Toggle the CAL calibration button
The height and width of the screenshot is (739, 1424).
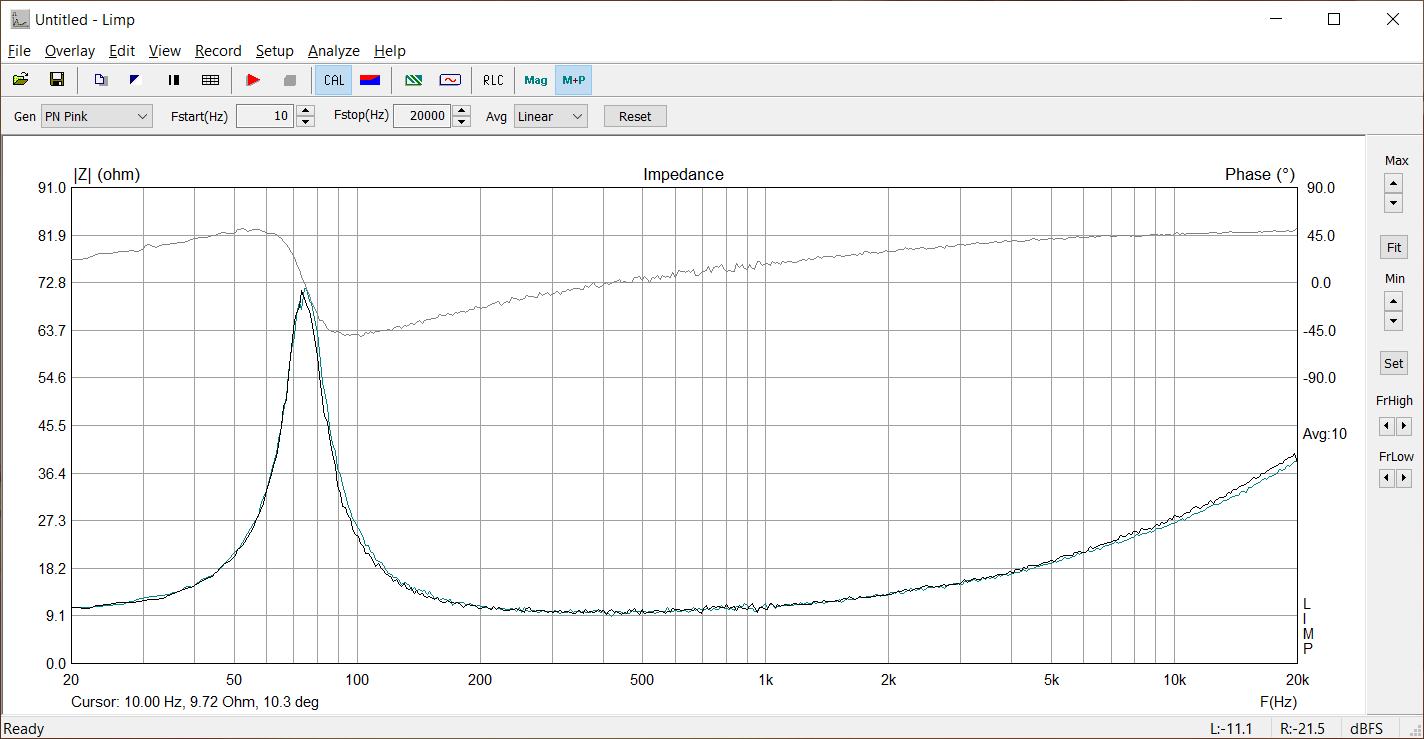pos(333,80)
